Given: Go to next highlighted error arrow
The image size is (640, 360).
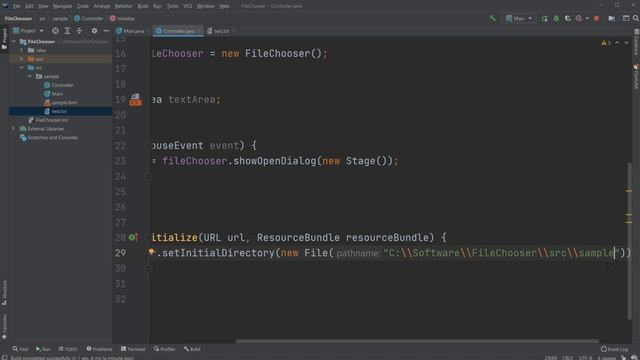Looking at the screenshot, I should click(627, 43).
